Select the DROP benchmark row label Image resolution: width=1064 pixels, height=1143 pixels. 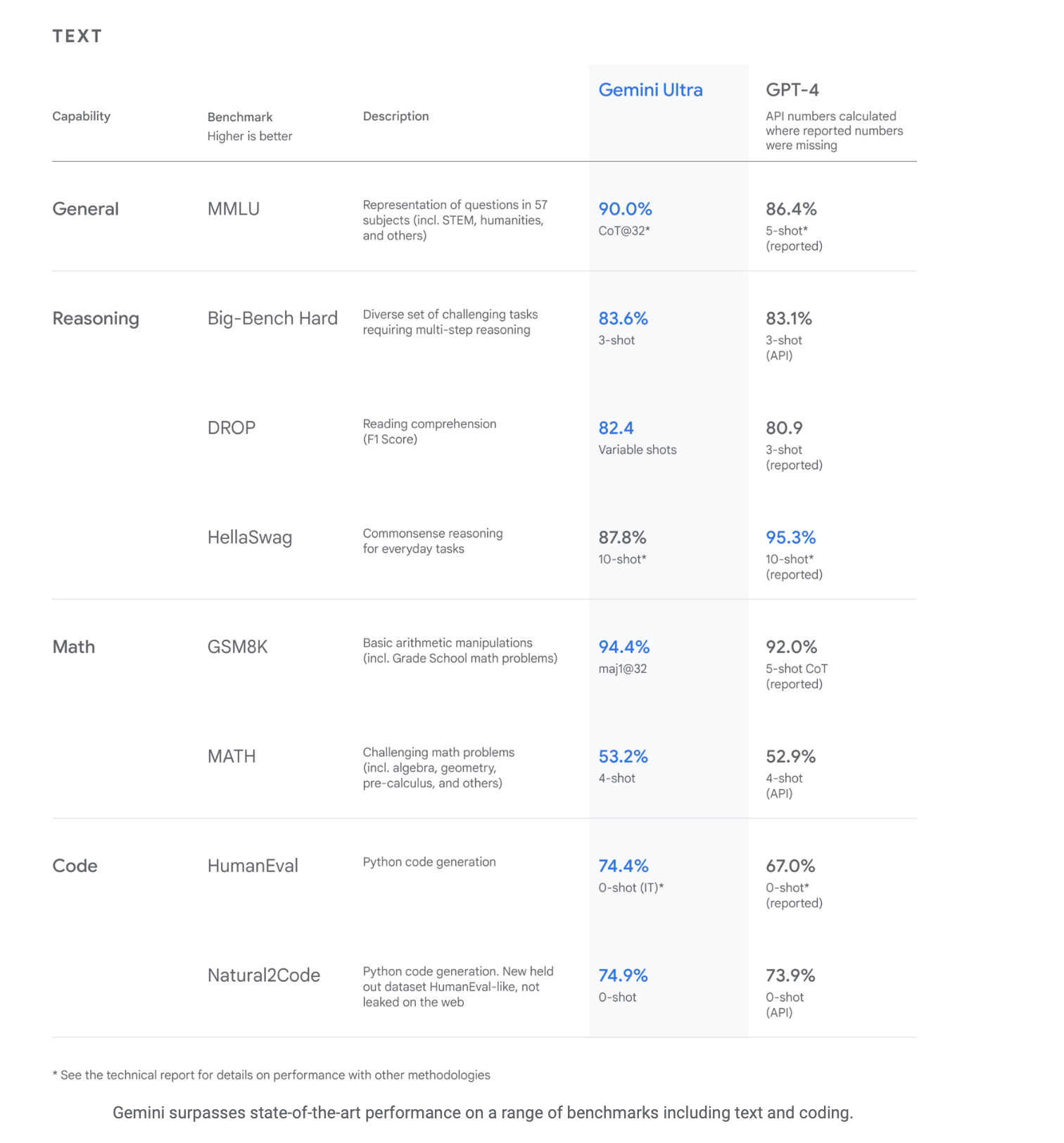[x=232, y=428]
